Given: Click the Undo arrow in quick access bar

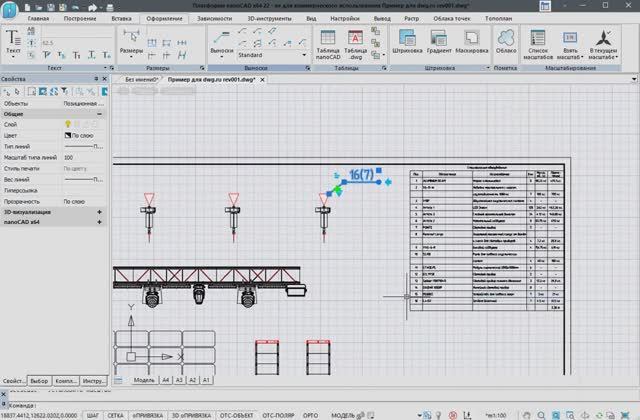Looking at the screenshot, I should pos(76,7).
